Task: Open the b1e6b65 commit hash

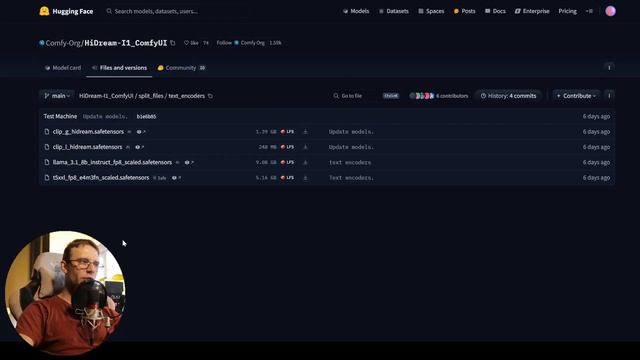Action: (146, 117)
